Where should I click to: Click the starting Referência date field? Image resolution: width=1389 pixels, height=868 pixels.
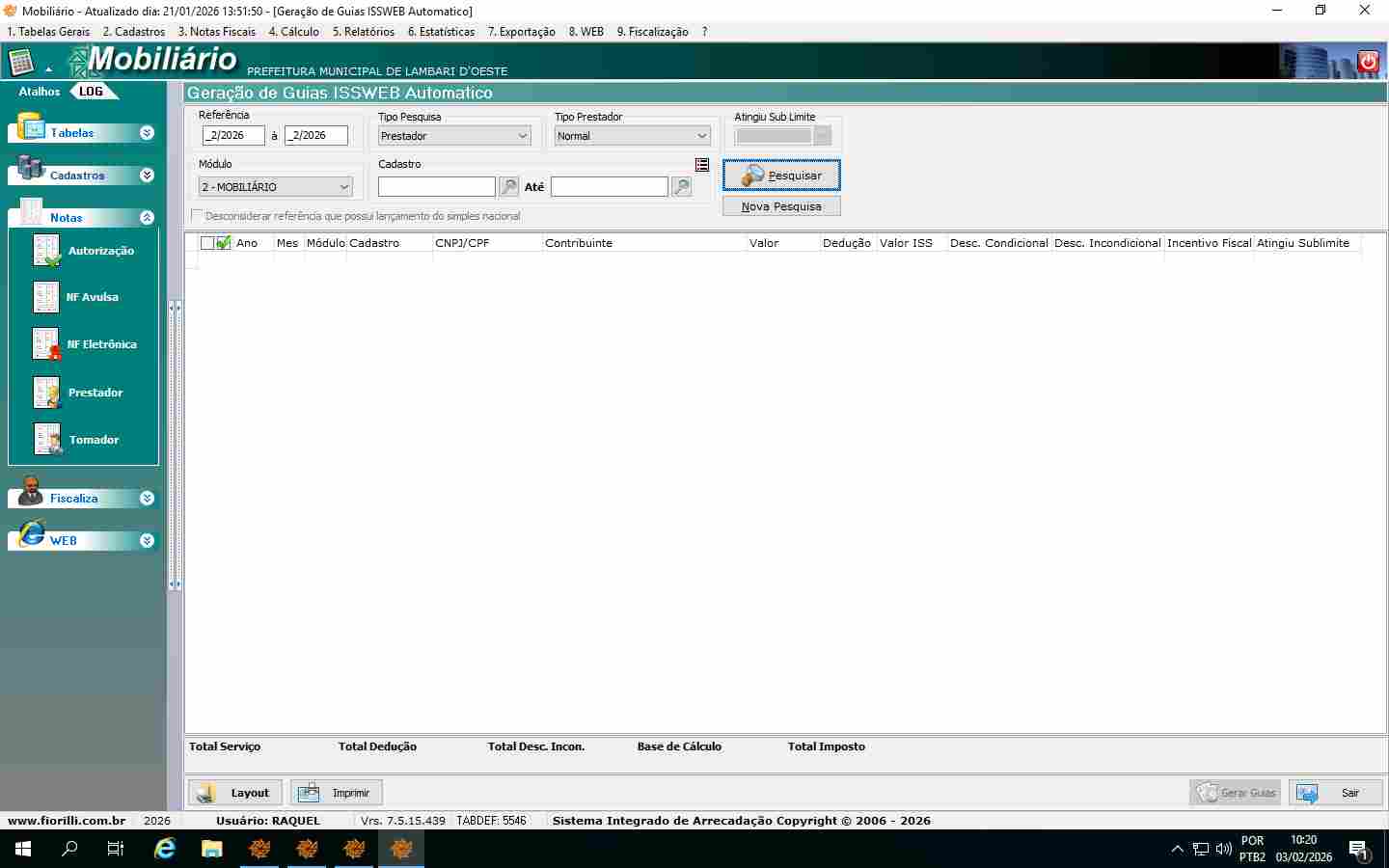pos(233,136)
